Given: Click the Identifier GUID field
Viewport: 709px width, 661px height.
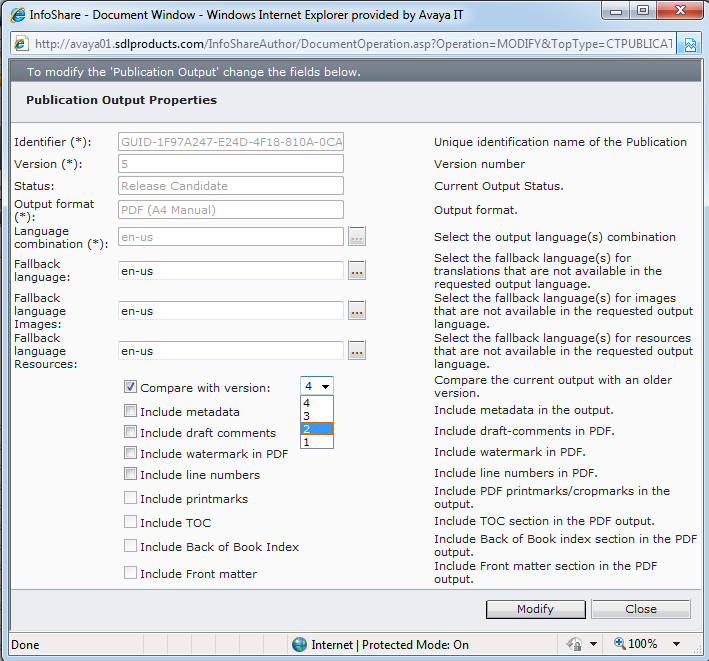Looking at the screenshot, I should (x=231, y=142).
